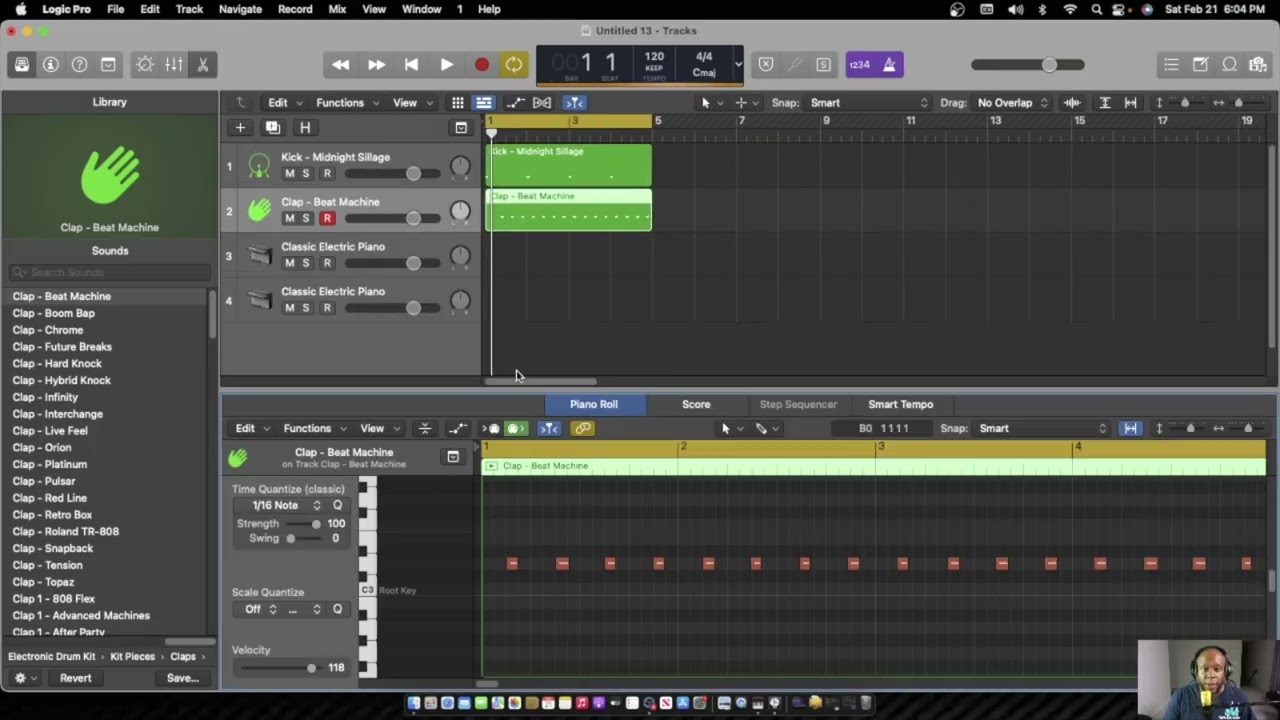The image size is (1280, 720).
Task: Toggle the Inspector button
Action: (x=51, y=65)
